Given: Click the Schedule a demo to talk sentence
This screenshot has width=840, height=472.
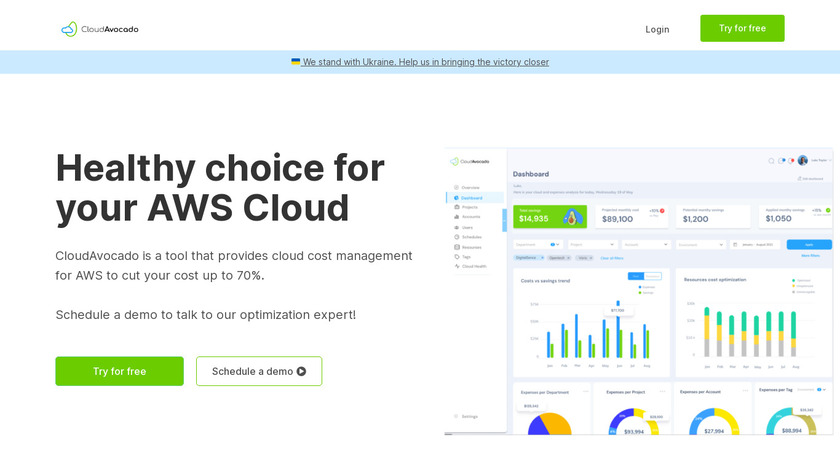Looking at the screenshot, I should pos(206,314).
